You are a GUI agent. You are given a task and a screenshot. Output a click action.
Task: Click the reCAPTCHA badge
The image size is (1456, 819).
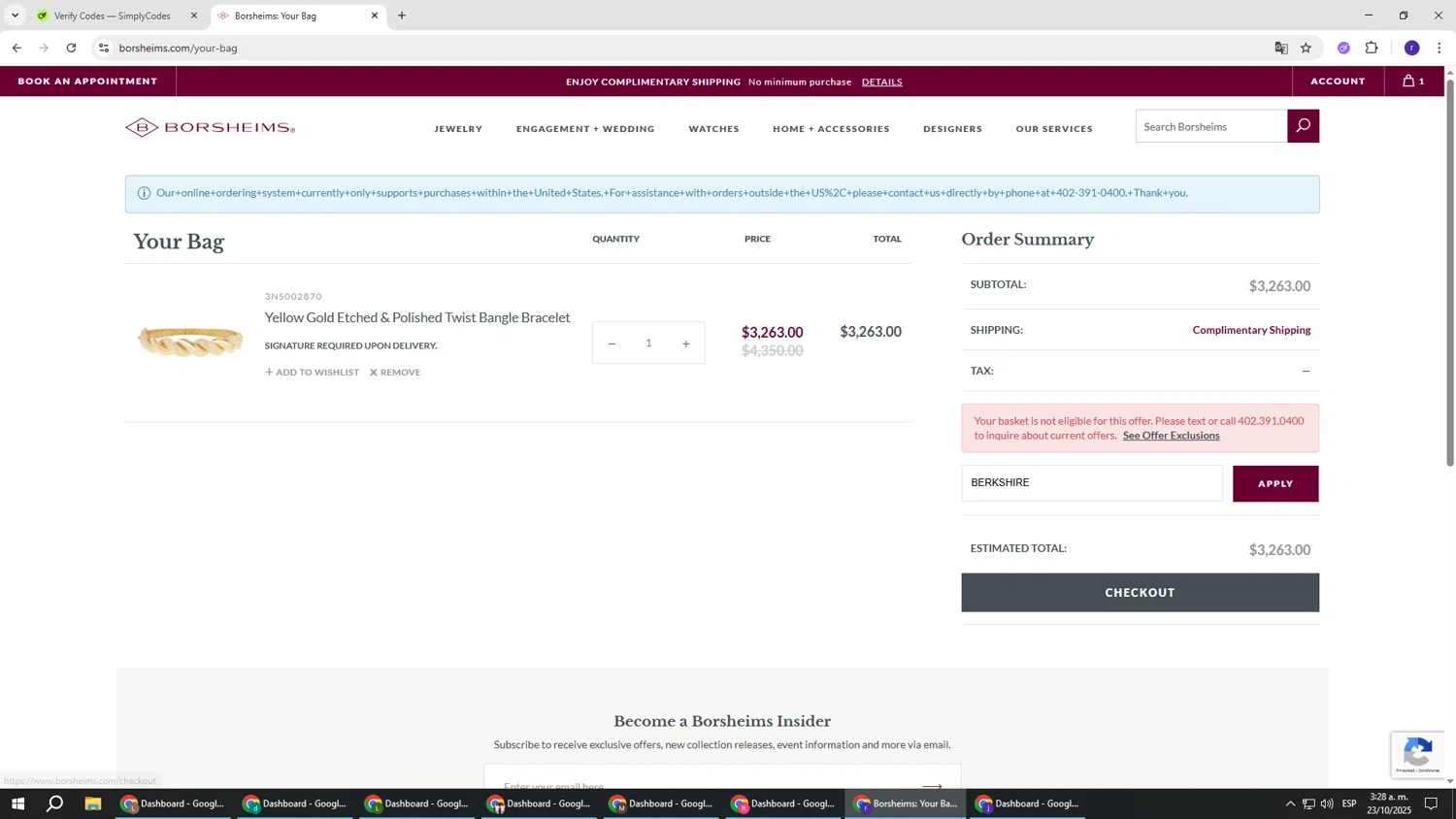pyautogui.click(x=1417, y=754)
